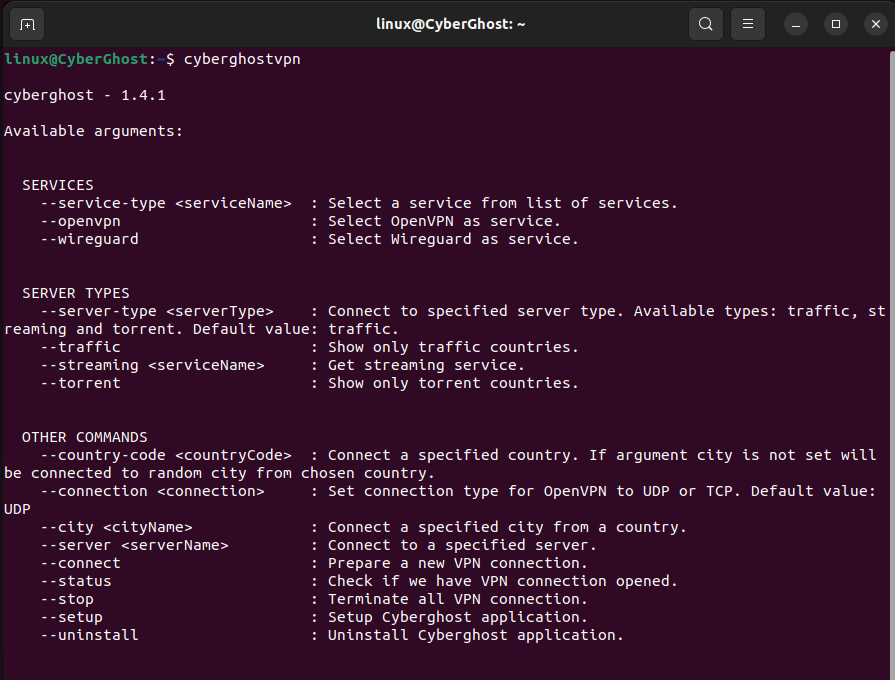
Task: Click the wrapped UDP line
Action: tap(17, 509)
